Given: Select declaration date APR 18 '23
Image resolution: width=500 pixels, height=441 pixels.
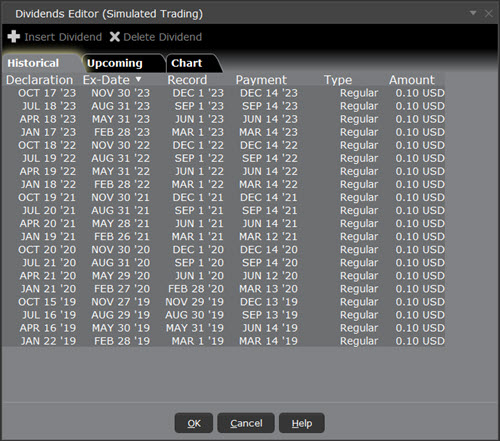Looking at the screenshot, I should click(x=48, y=119).
